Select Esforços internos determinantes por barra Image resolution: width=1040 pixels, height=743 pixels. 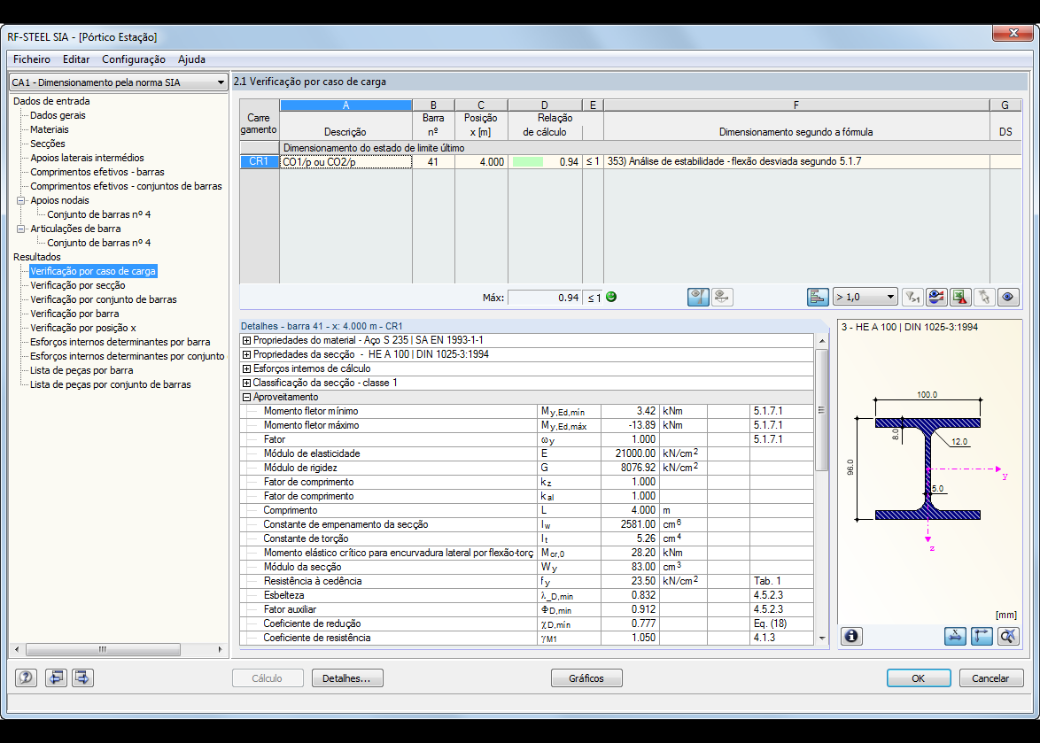120,342
